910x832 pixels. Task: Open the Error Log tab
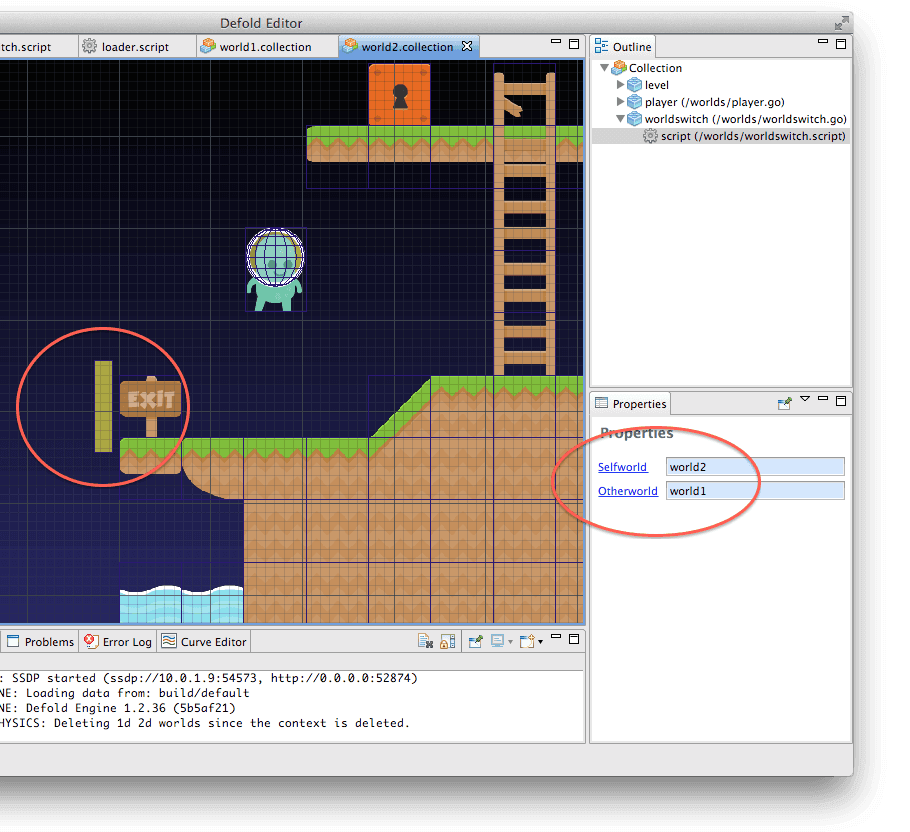pyautogui.click(x=127, y=641)
